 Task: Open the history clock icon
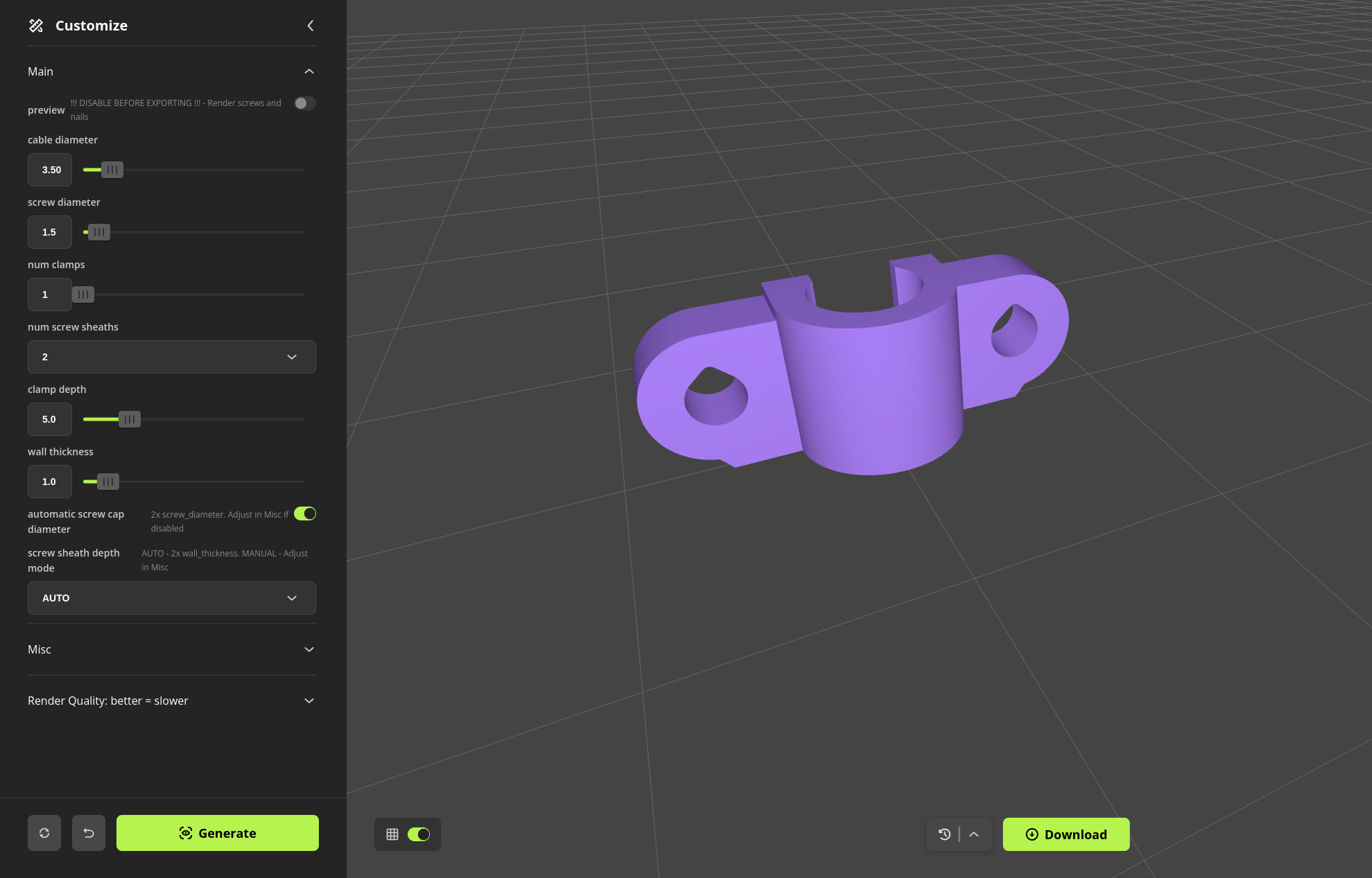[944, 834]
